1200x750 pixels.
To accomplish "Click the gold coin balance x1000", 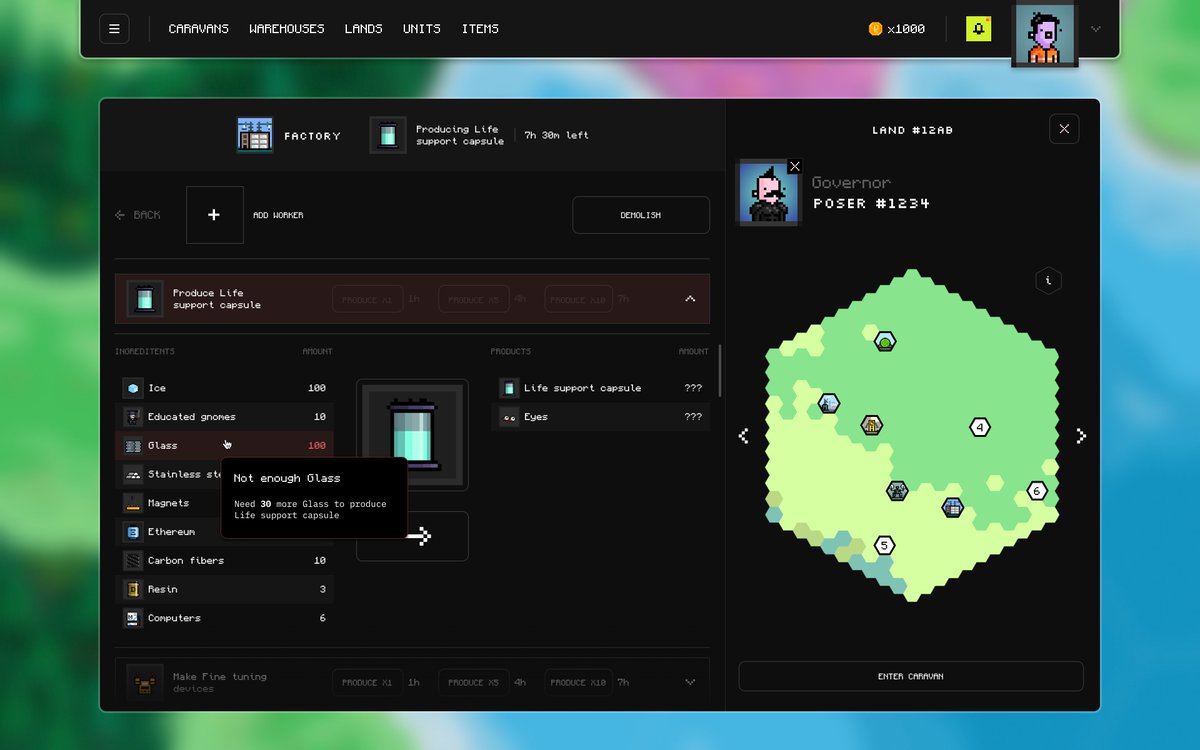I will [896, 29].
